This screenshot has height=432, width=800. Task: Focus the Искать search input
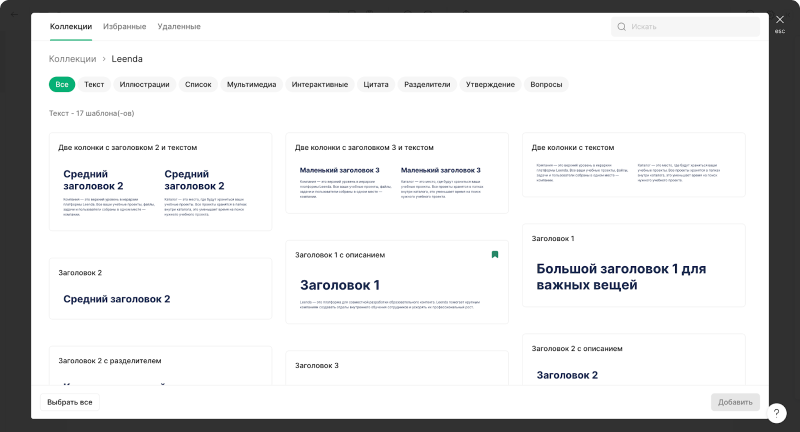point(690,27)
